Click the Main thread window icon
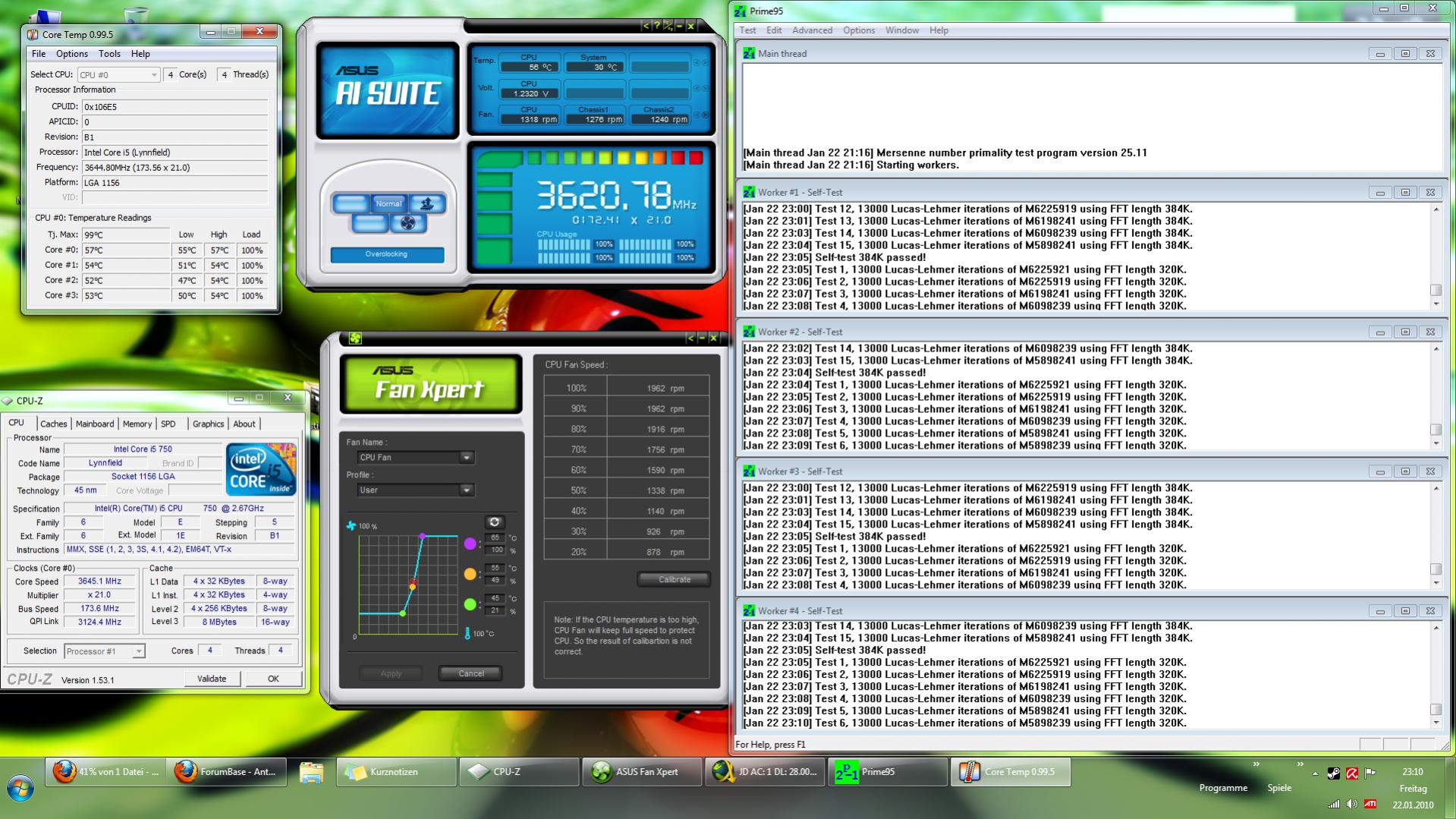Viewport: 1456px width, 819px height. [x=749, y=53]
